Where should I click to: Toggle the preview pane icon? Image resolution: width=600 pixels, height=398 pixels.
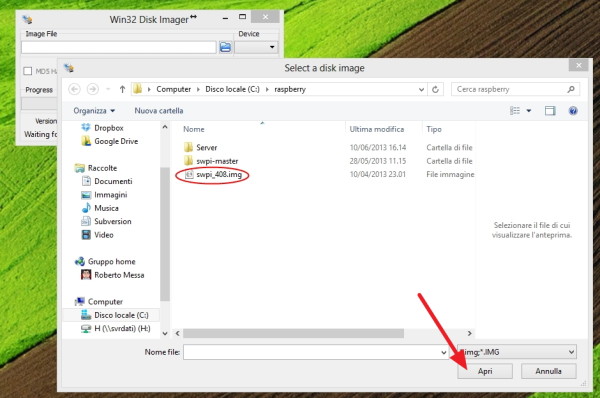550,111
